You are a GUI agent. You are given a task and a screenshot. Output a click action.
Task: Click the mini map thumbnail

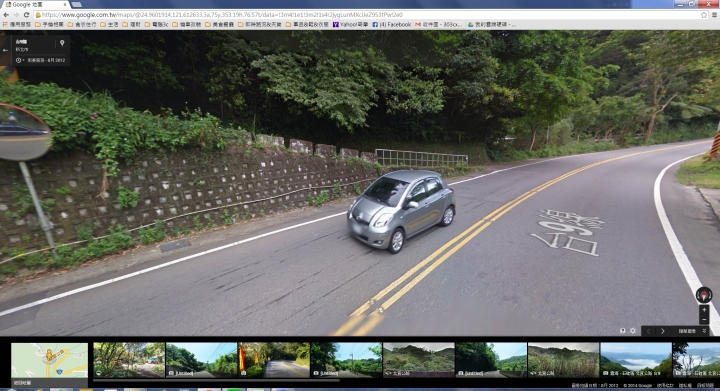coord(50,360)
